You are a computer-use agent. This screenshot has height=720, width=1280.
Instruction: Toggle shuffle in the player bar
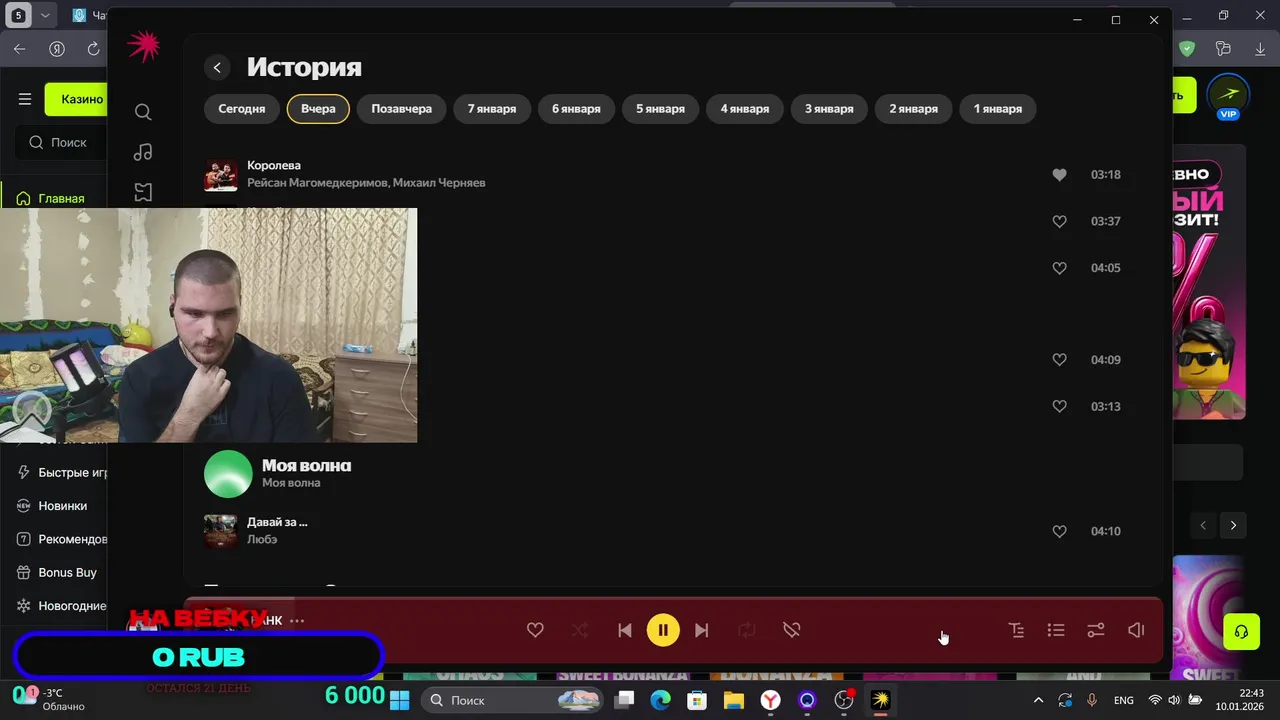580,630
